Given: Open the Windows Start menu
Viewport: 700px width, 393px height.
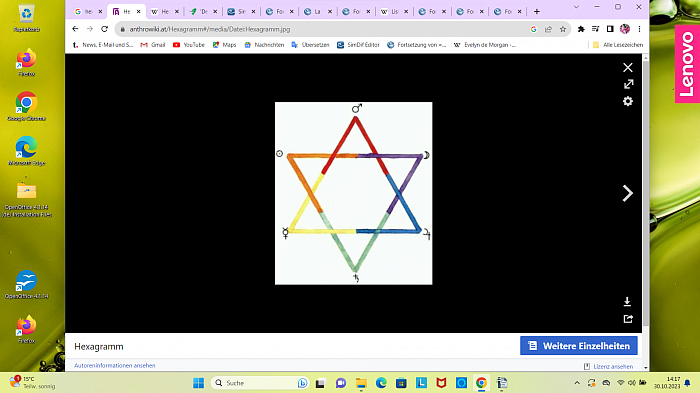Looking at the screenshot, I should coord(198,383).
